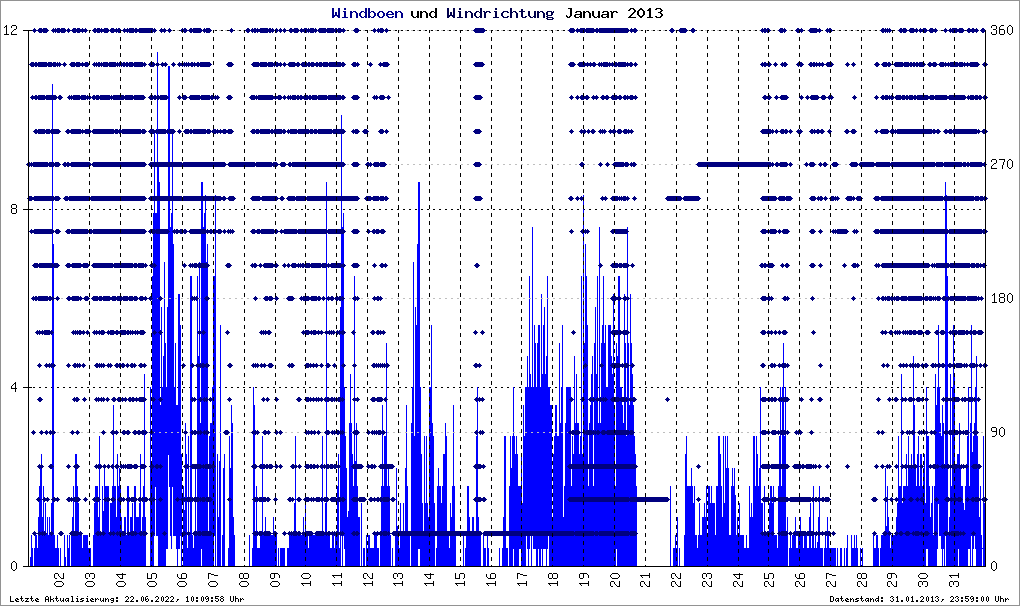The height and width of the screenshot is (606, 1020).
Task: Click the day label 29 on x-axis
Action: (892, 579)
